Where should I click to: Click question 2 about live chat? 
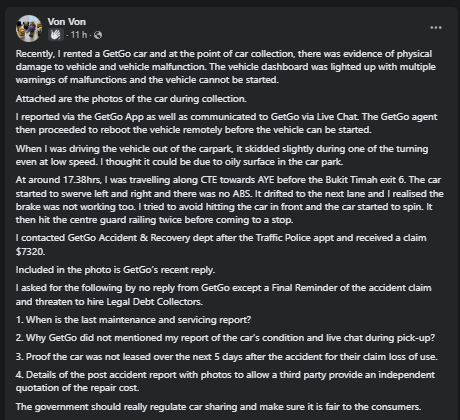(225, 338)
